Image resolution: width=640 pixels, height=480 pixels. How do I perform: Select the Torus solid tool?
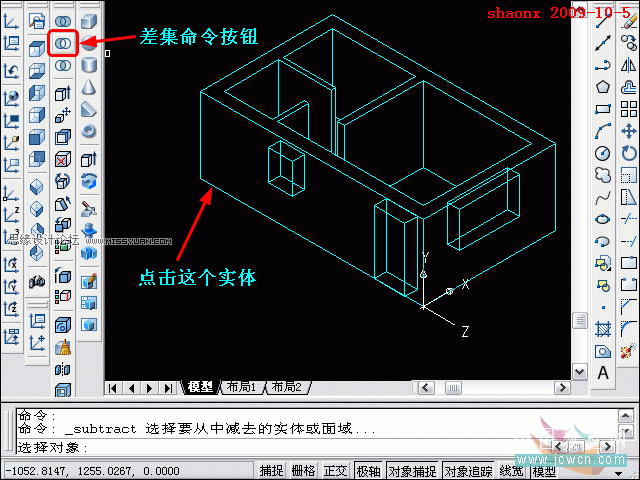(89, 131)
